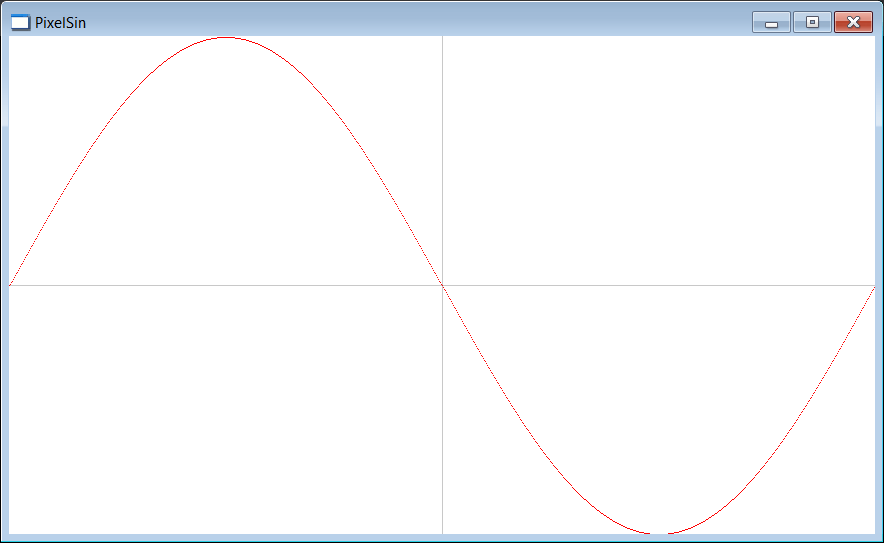Maximize the PixelSin window
This screenshot has height=543, width=884.
click(x=812, y=23)
